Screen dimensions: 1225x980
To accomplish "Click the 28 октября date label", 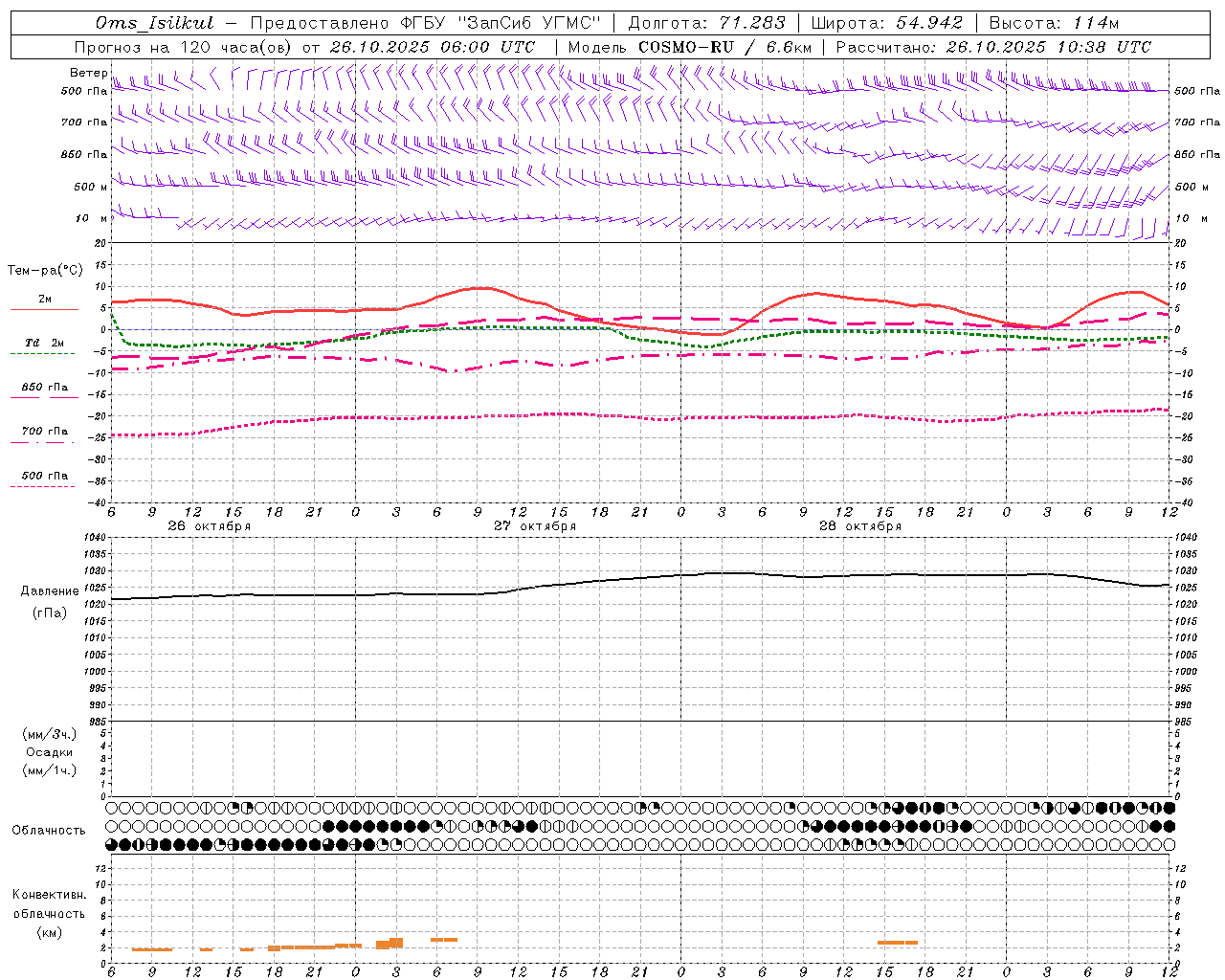I will pos(860,526).
